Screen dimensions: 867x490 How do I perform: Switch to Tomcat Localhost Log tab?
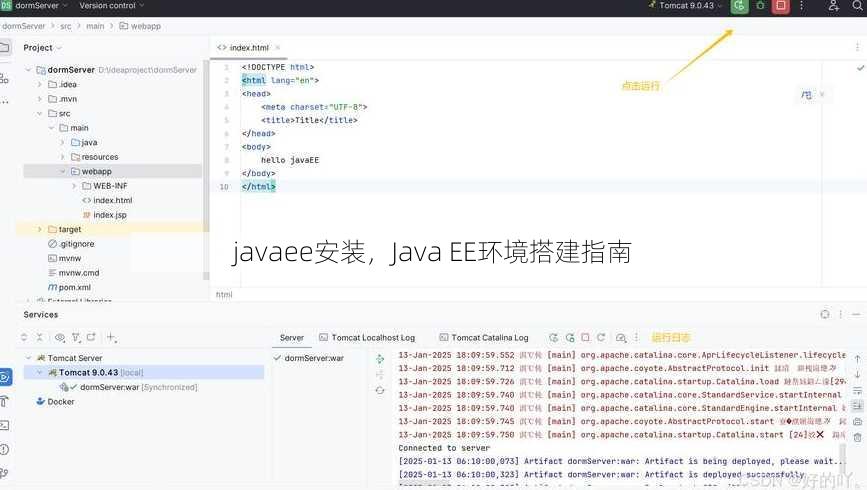click(x=367, y=338)
